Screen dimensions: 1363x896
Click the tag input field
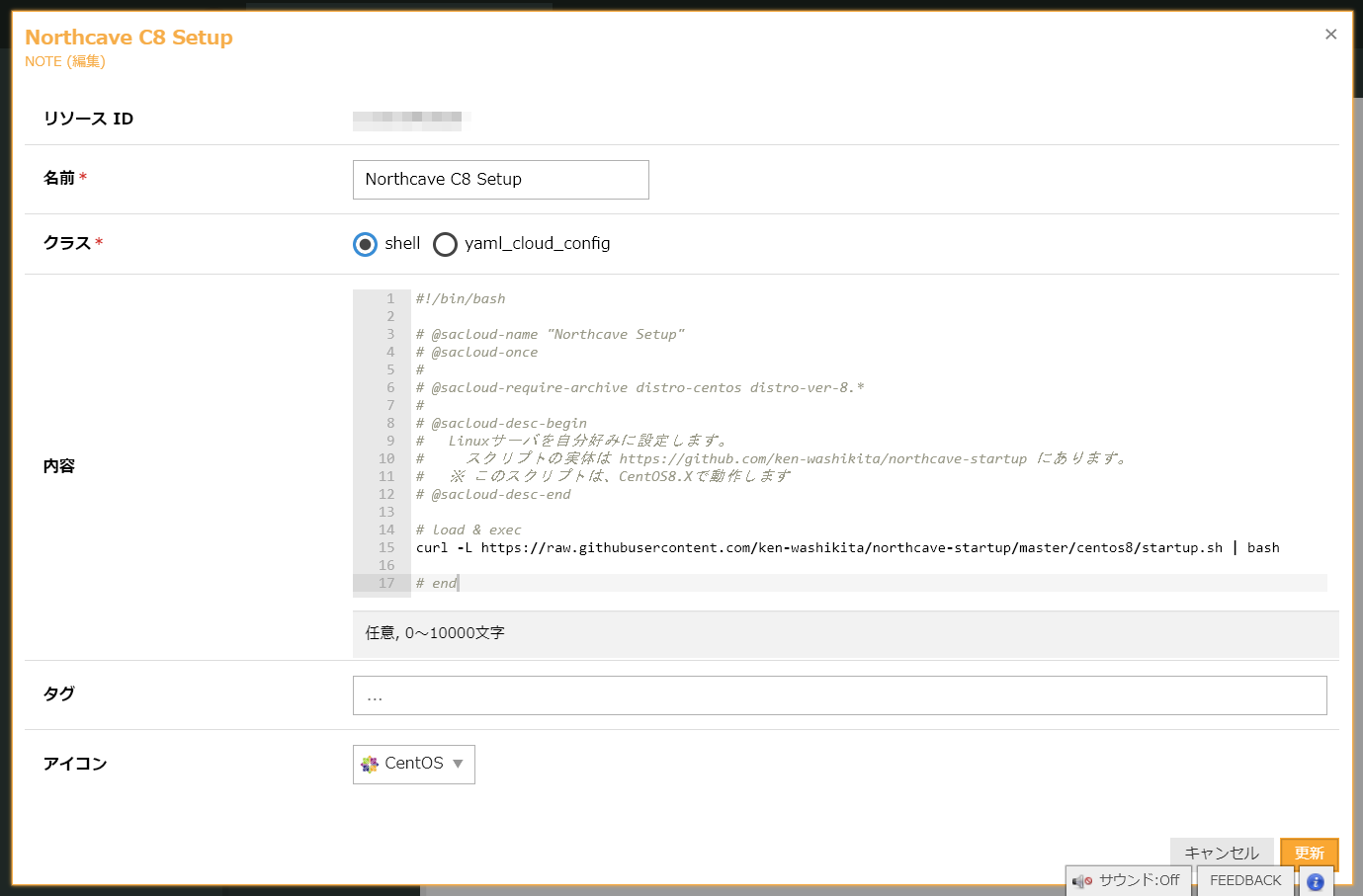(x=839, y=695)
